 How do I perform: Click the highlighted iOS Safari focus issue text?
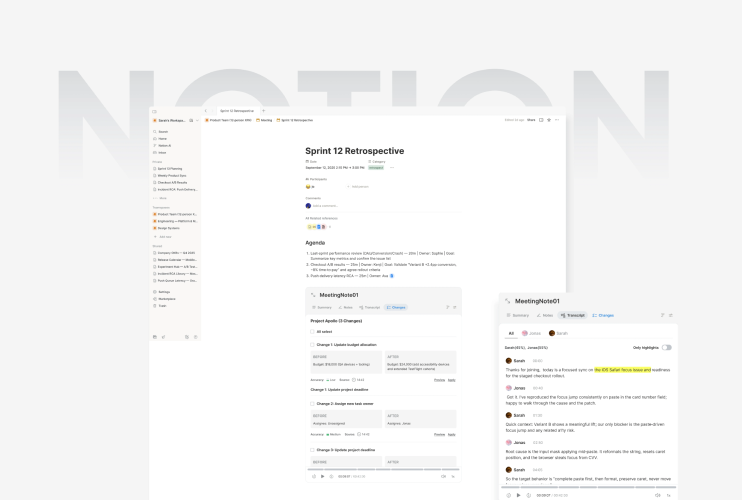pos(622,370)
